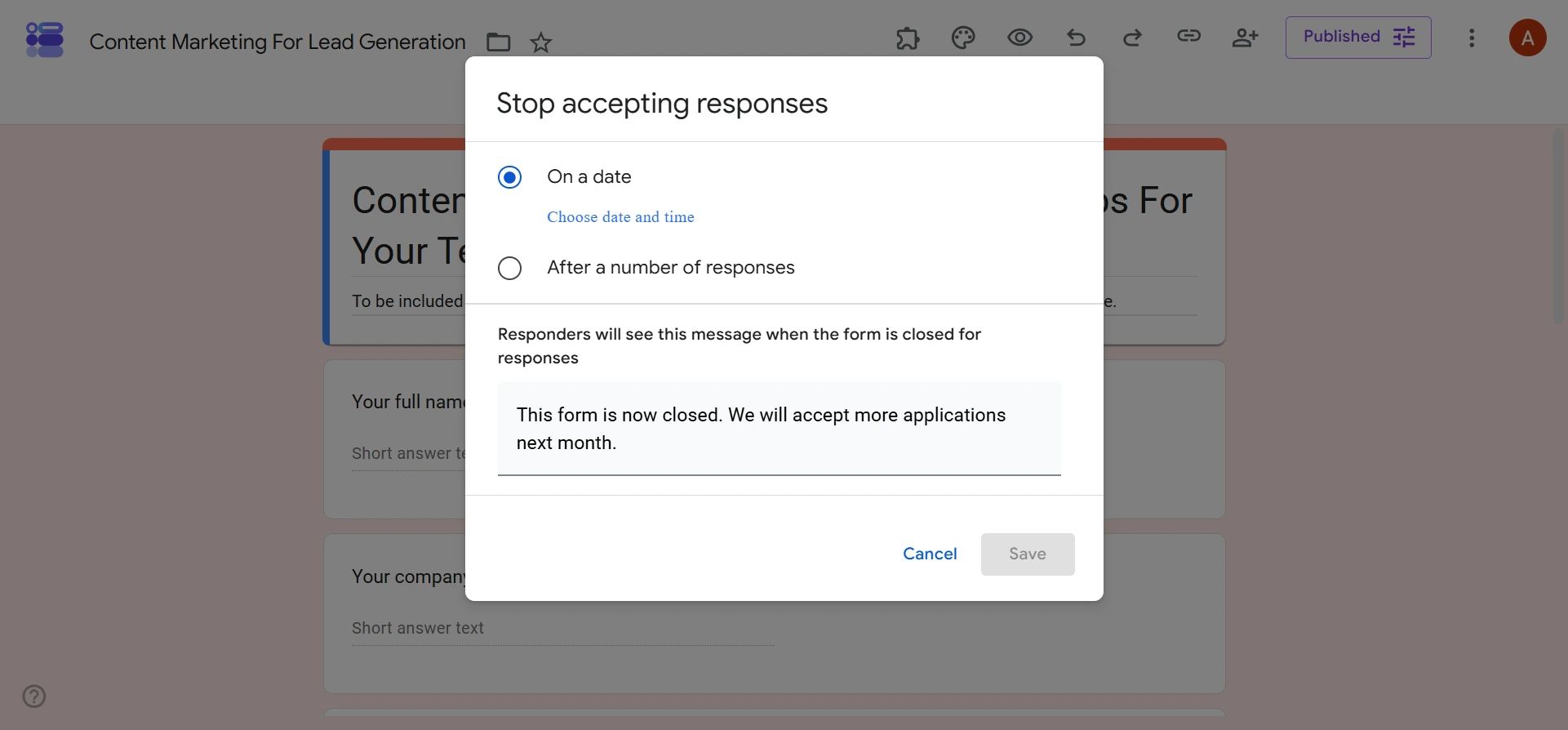
Task: Preview form with eye icon
Action: click(x=1019, y=38)
